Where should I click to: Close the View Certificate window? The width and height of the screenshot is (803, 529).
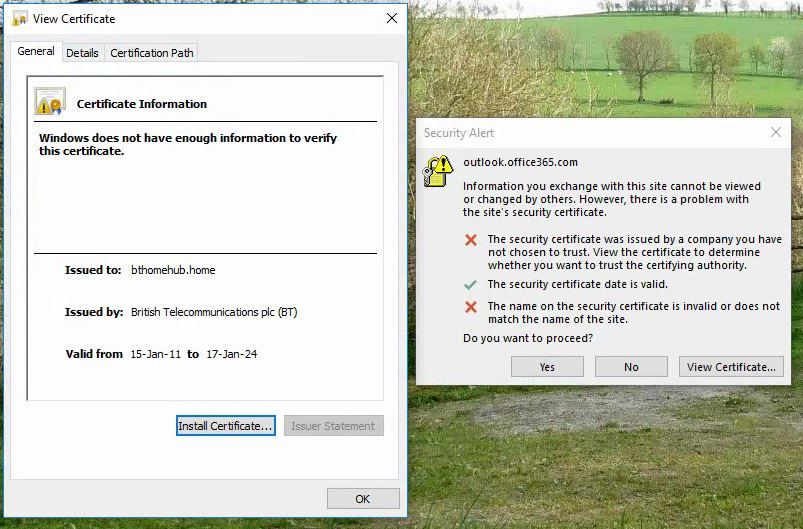pyautogui.click(x=392, y=18)
